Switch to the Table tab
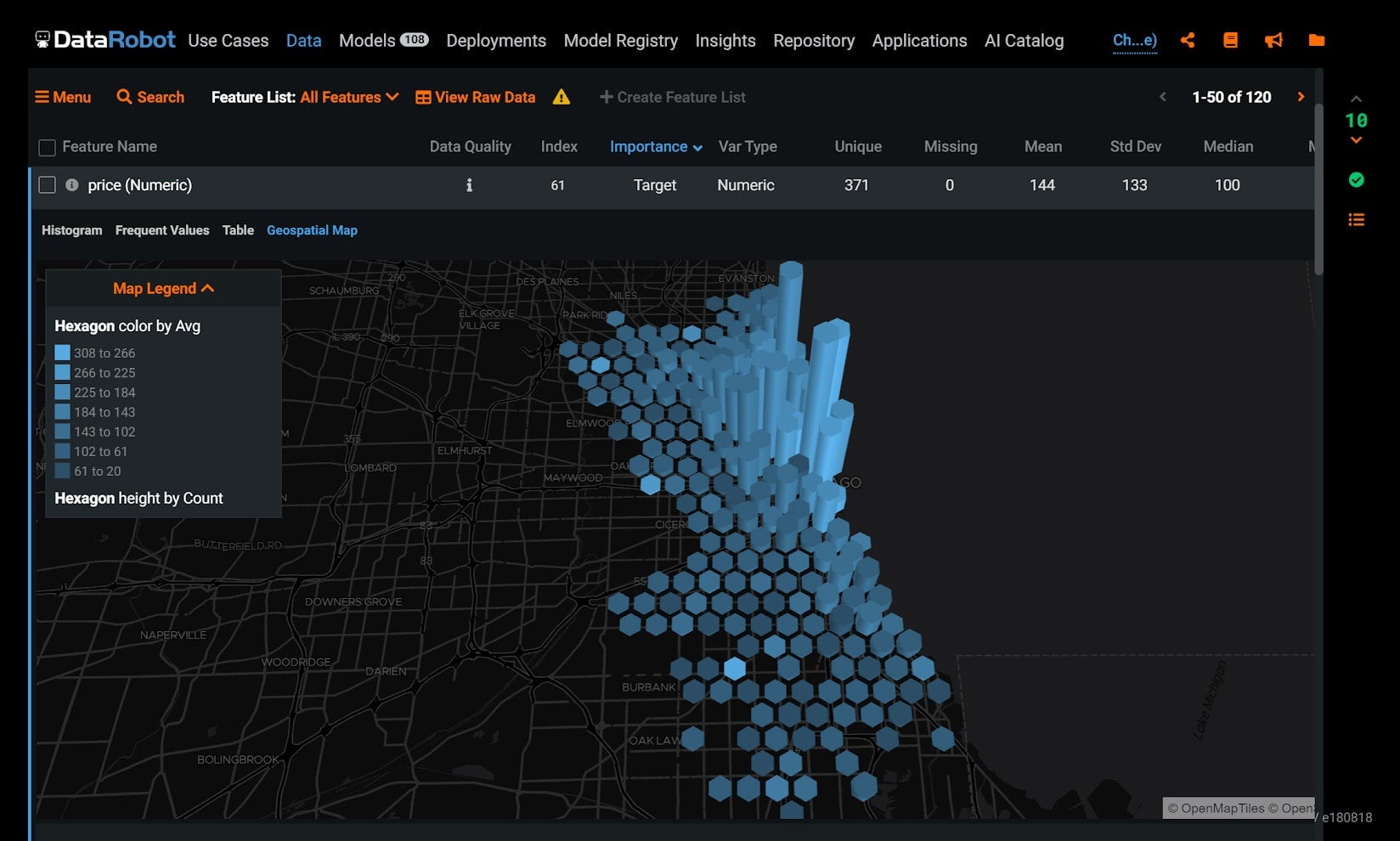1400x841 pixels. click(x=238, y=230)
